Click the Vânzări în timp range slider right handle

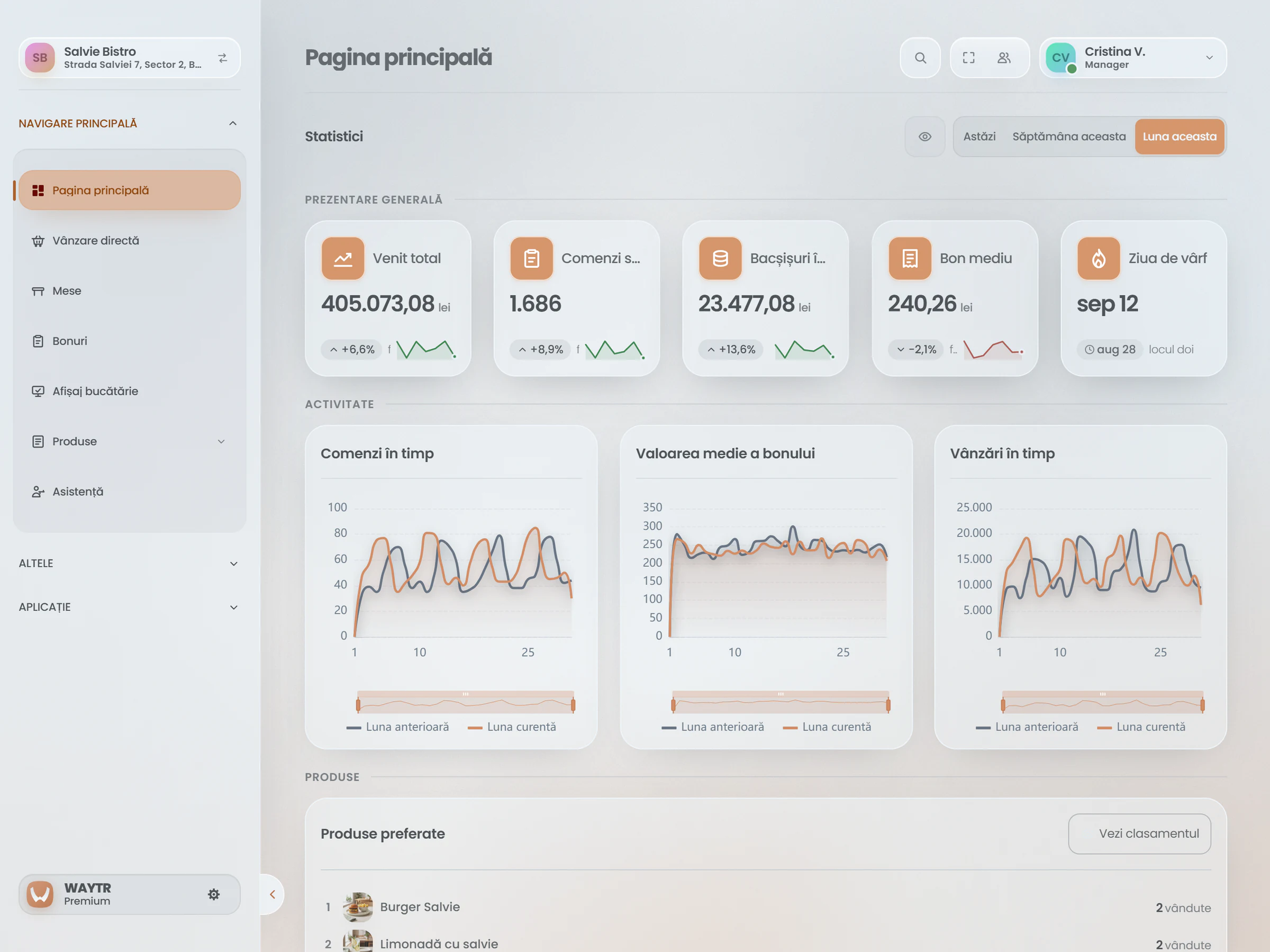click(x=1202, y=704)
